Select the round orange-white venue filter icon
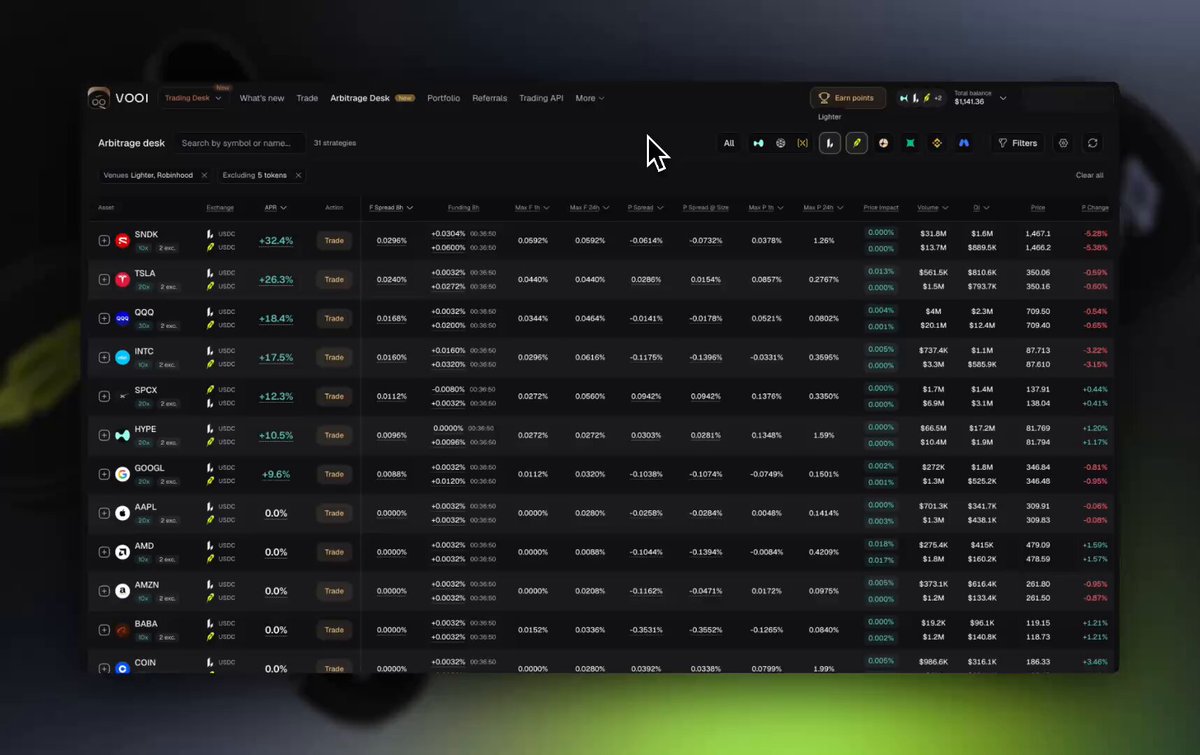The height and width of the screenshot is (755, 1200). coord(884,143)
